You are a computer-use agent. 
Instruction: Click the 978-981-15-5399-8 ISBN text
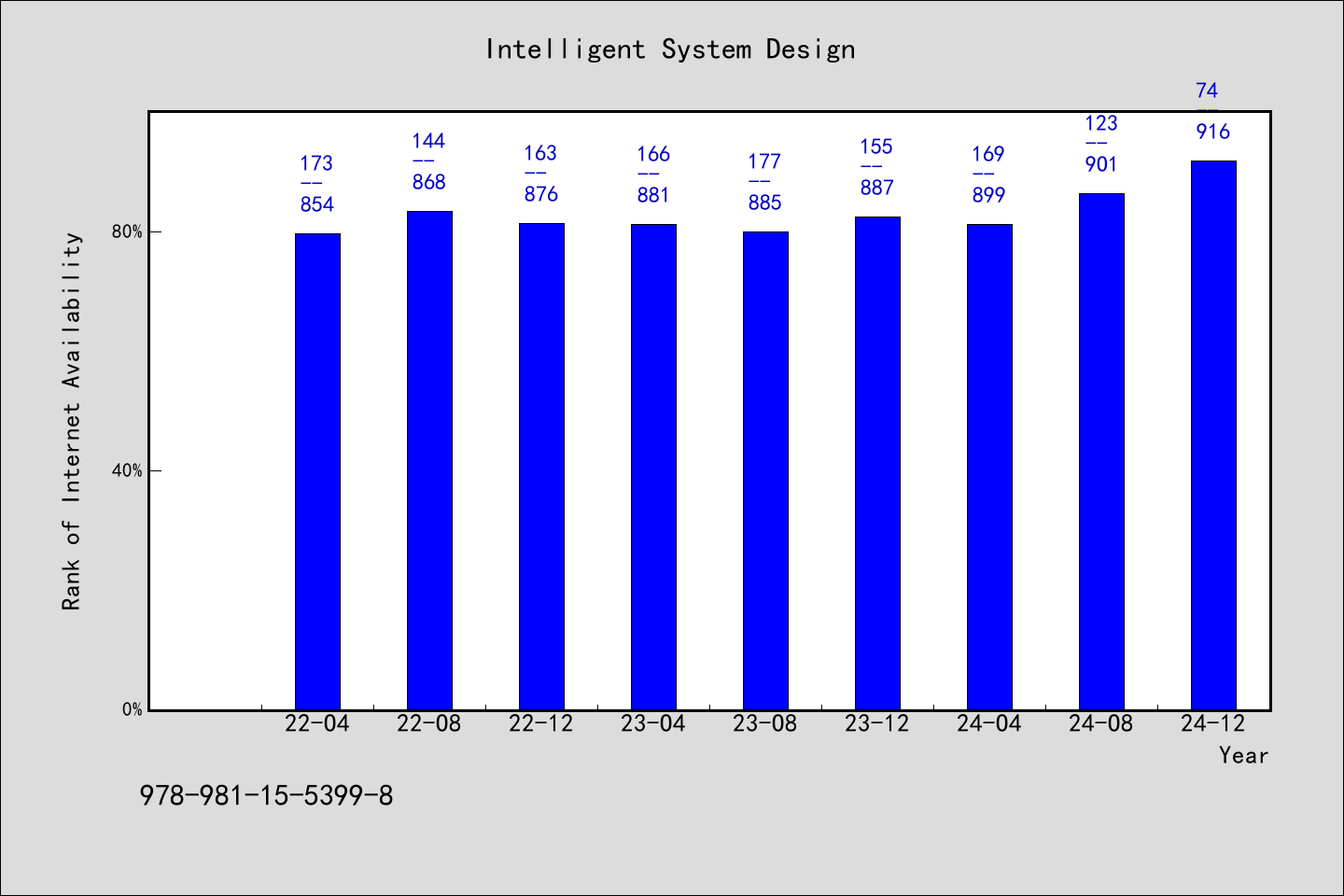266,795
